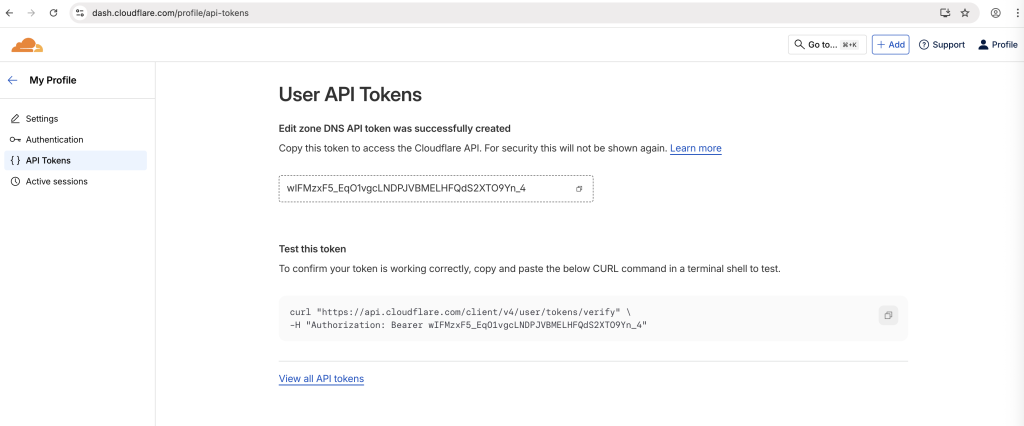Open Active sessions in the sidebar

[56, 181]
